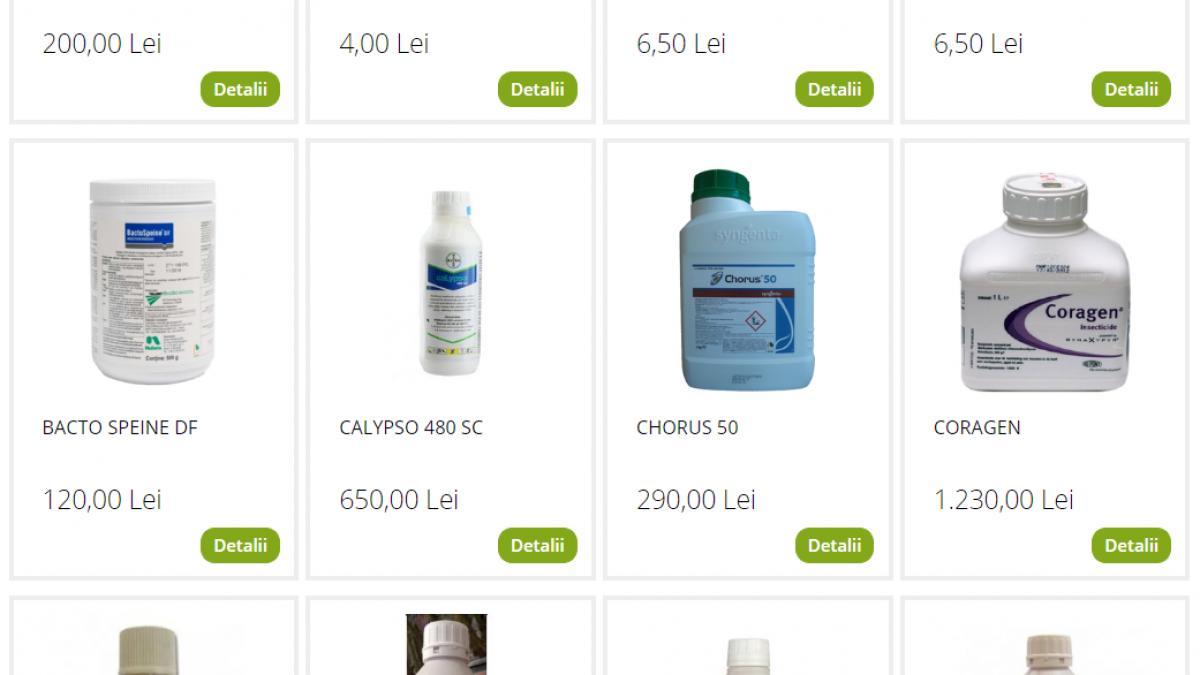
Task: Open Detalii for Chorus 50
Action: [834, 545]
